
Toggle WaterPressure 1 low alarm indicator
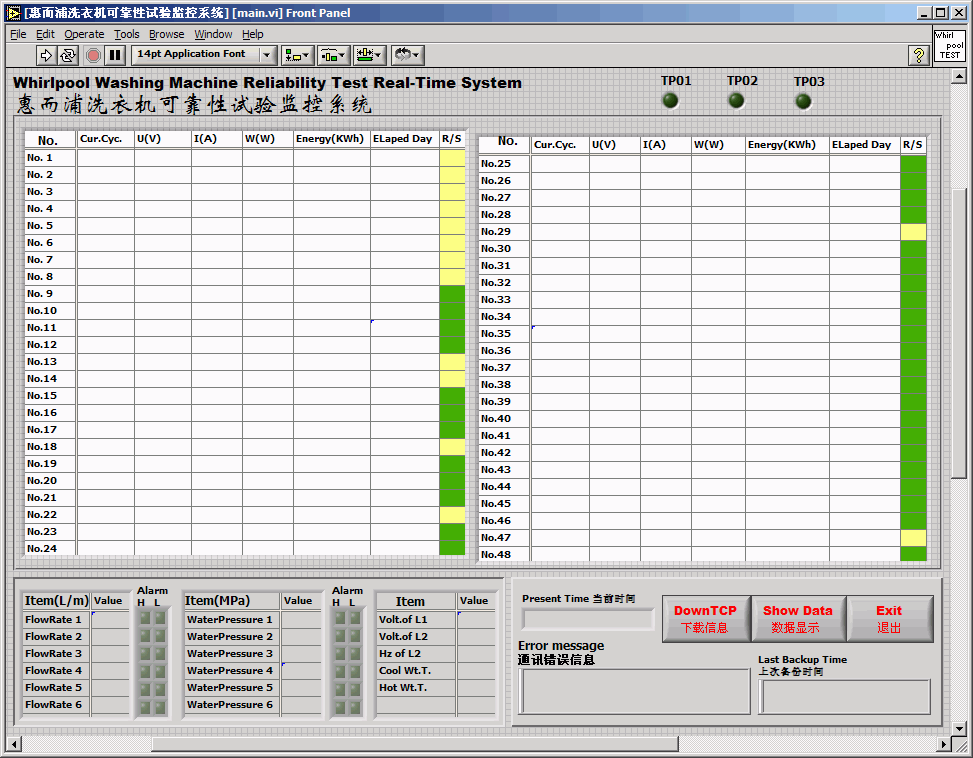click(355, 620)
